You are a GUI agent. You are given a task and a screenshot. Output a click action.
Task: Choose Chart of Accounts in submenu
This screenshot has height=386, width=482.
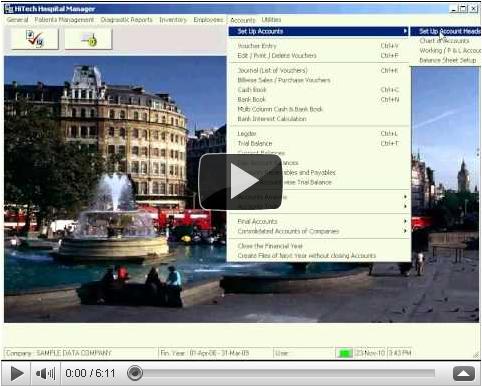click(444, 41)
